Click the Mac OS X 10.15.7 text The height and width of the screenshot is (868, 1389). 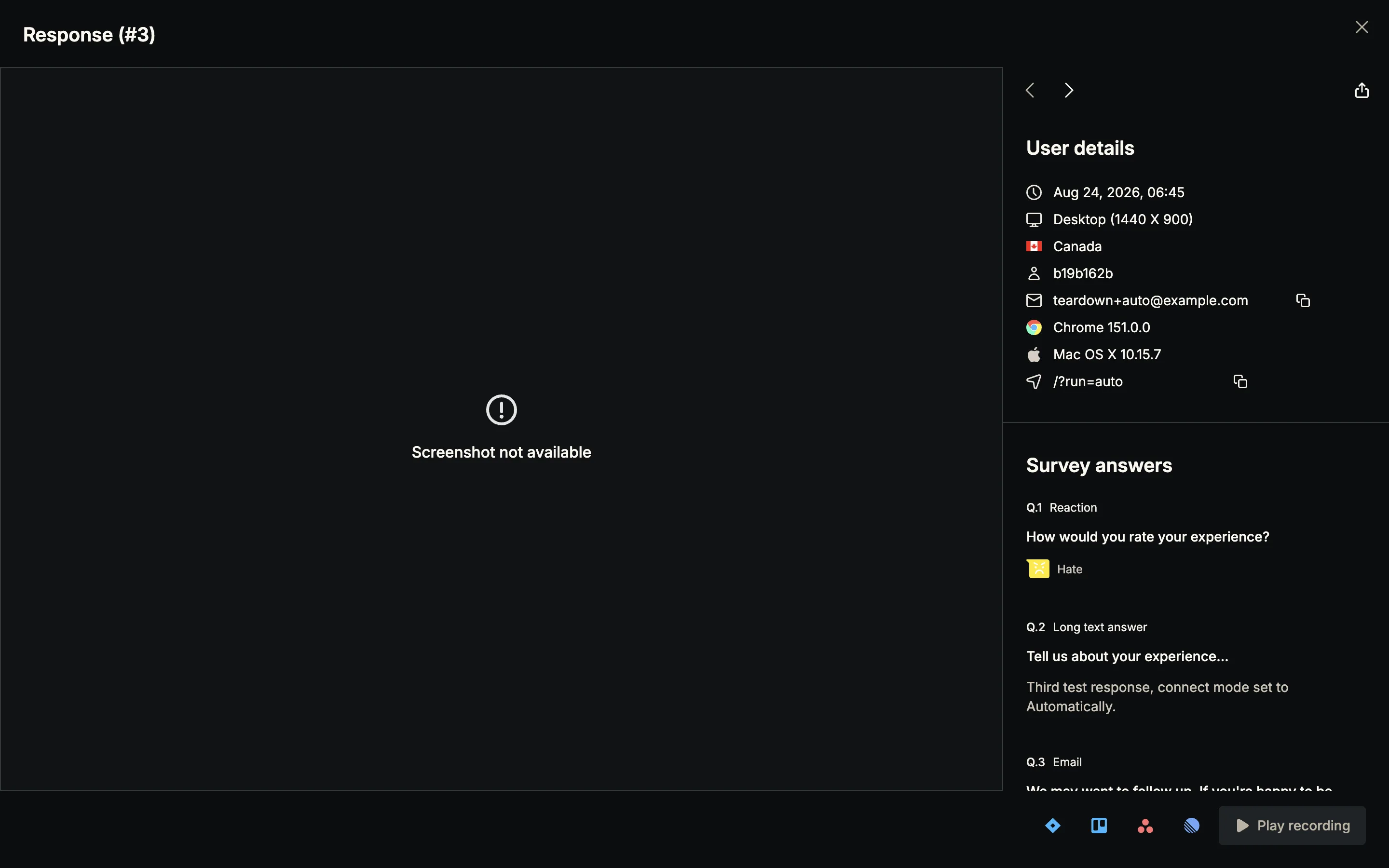point(1106,354)
